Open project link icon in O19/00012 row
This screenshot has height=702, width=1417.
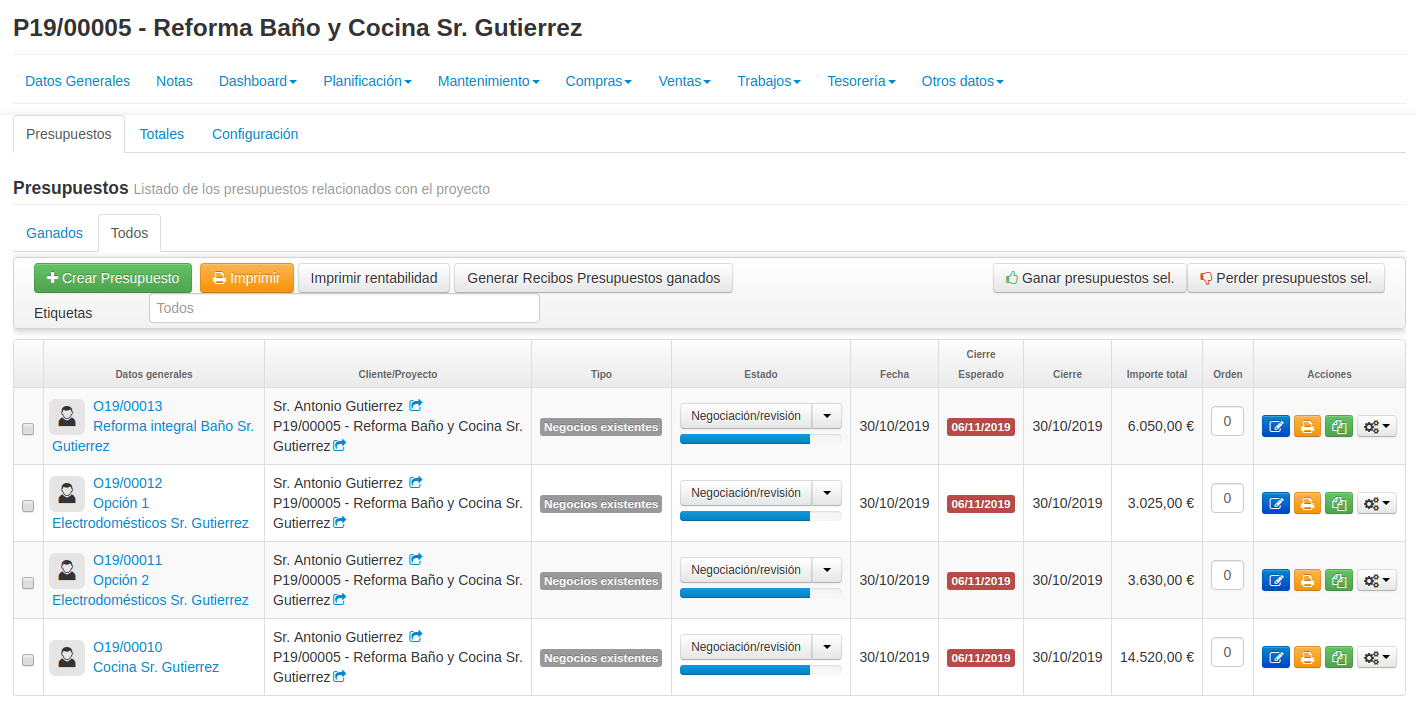coord(340,523)
